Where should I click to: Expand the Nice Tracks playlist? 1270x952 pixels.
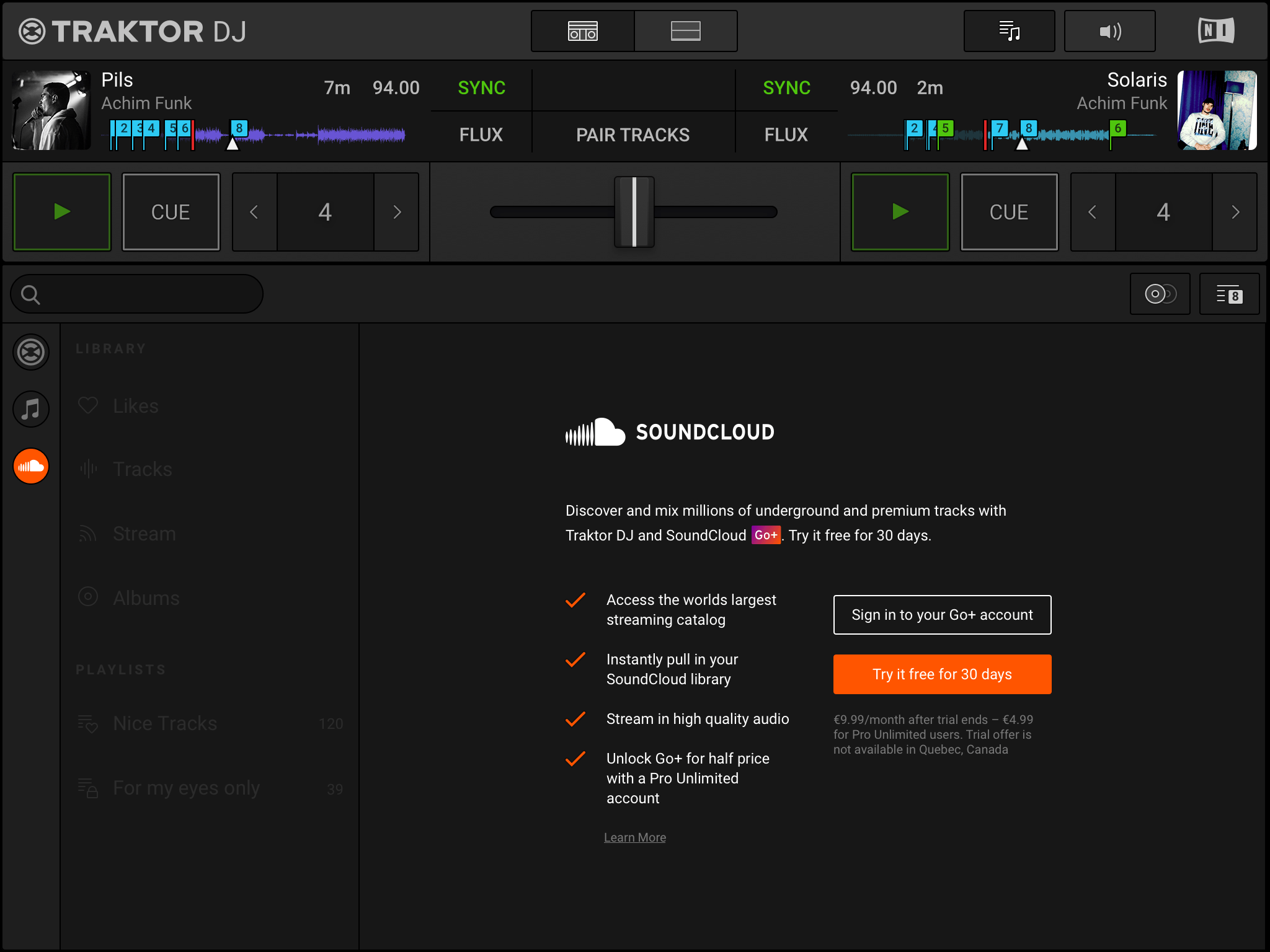(x=165, y=723)
